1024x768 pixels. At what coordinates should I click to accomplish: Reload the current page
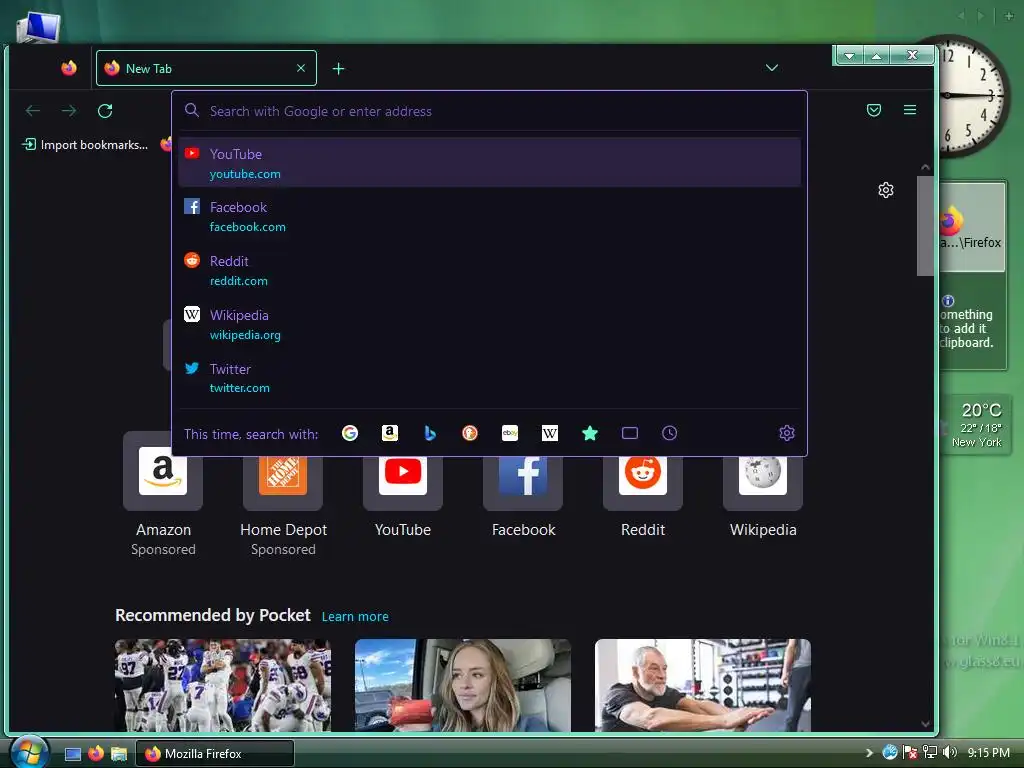pyautogui.click(x=105, y=110)
